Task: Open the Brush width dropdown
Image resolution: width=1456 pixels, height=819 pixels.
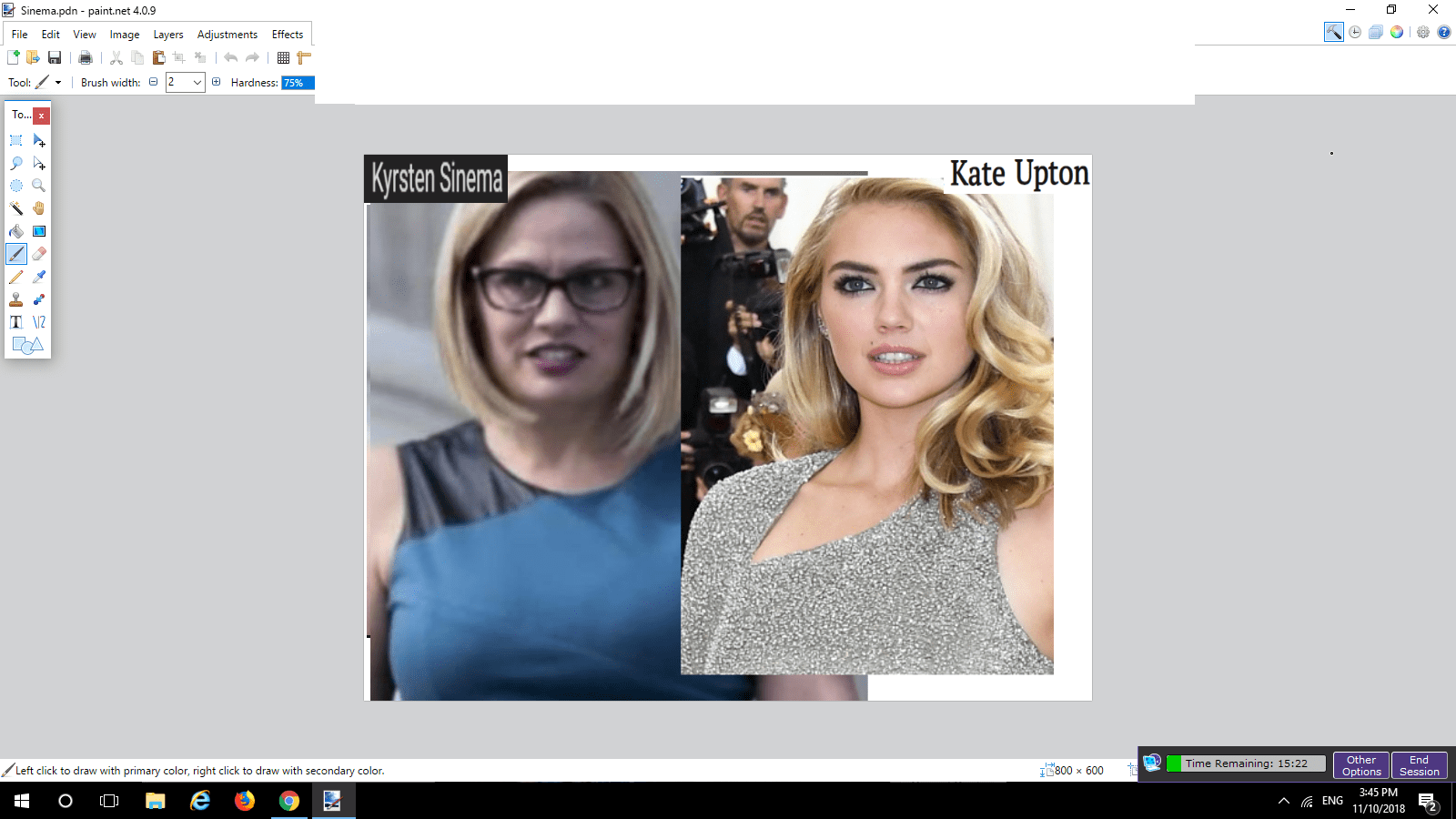Action: coord(197,83)
